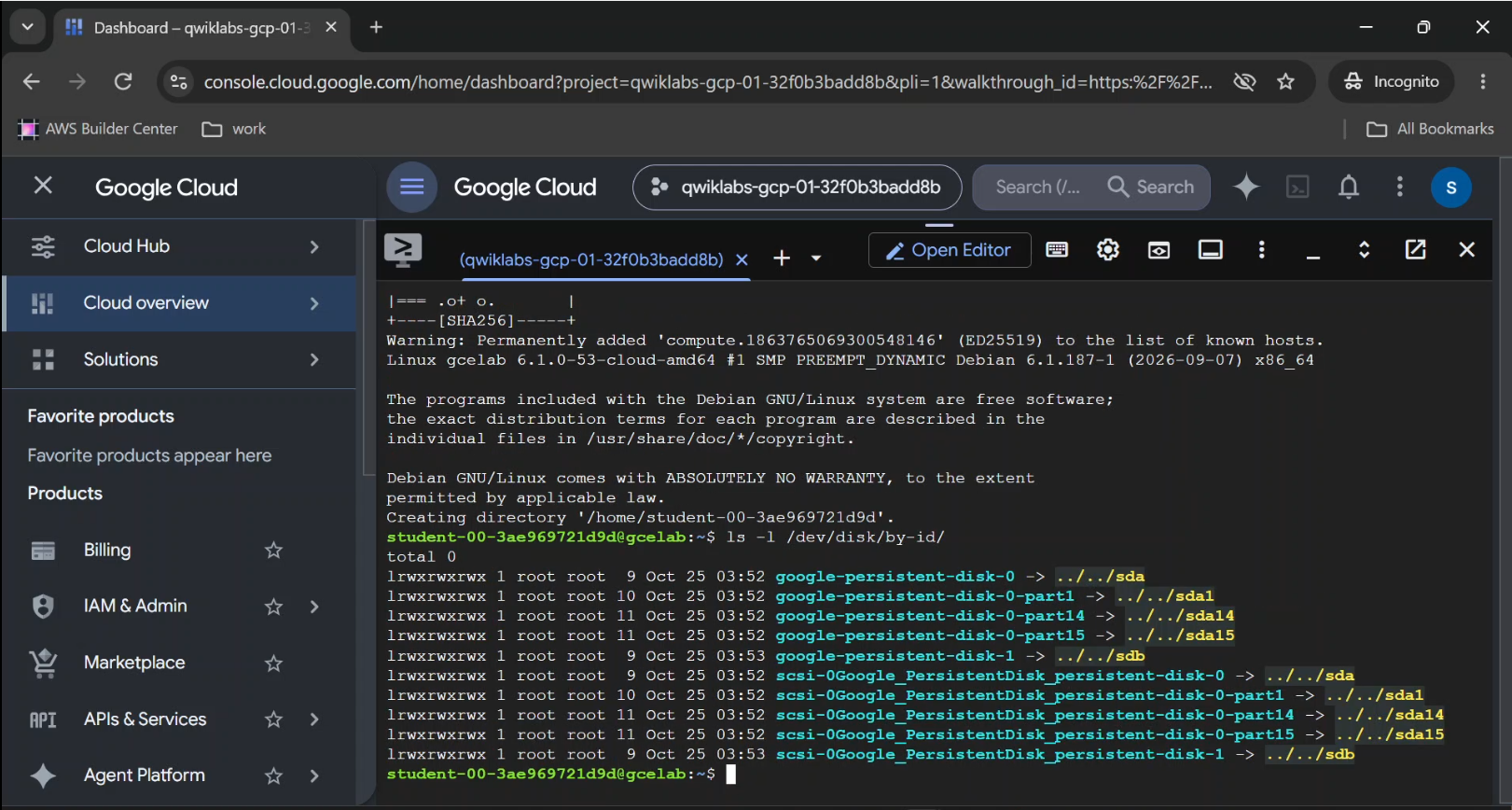
Task: Star APIs & Services as favorite
Action: click(273, 719)
